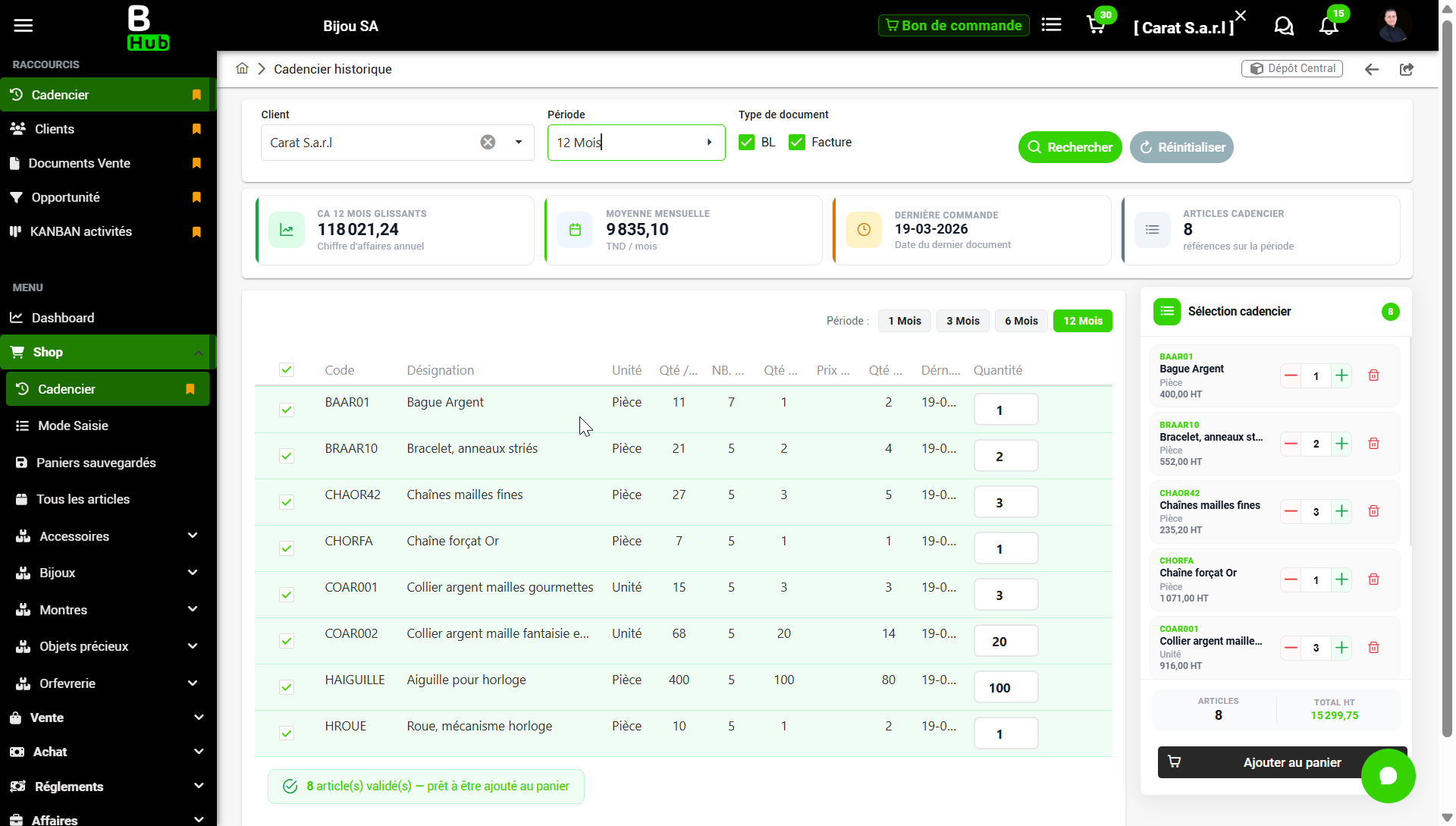This screenshot has height=826, width=1456.
Task: Open Paniers sauvegardés menu item
Action: click(x=96, y=463)
